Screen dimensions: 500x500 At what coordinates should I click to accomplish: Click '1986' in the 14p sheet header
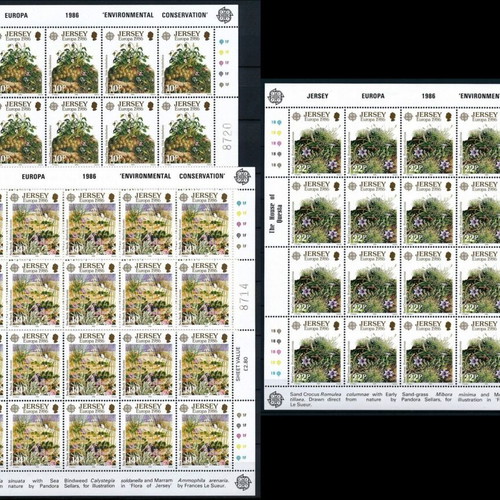point(89,176)
